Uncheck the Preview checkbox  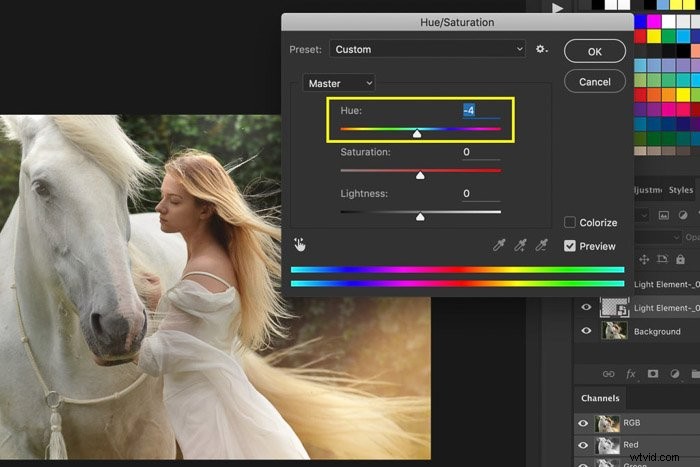[x=570, y=246]
